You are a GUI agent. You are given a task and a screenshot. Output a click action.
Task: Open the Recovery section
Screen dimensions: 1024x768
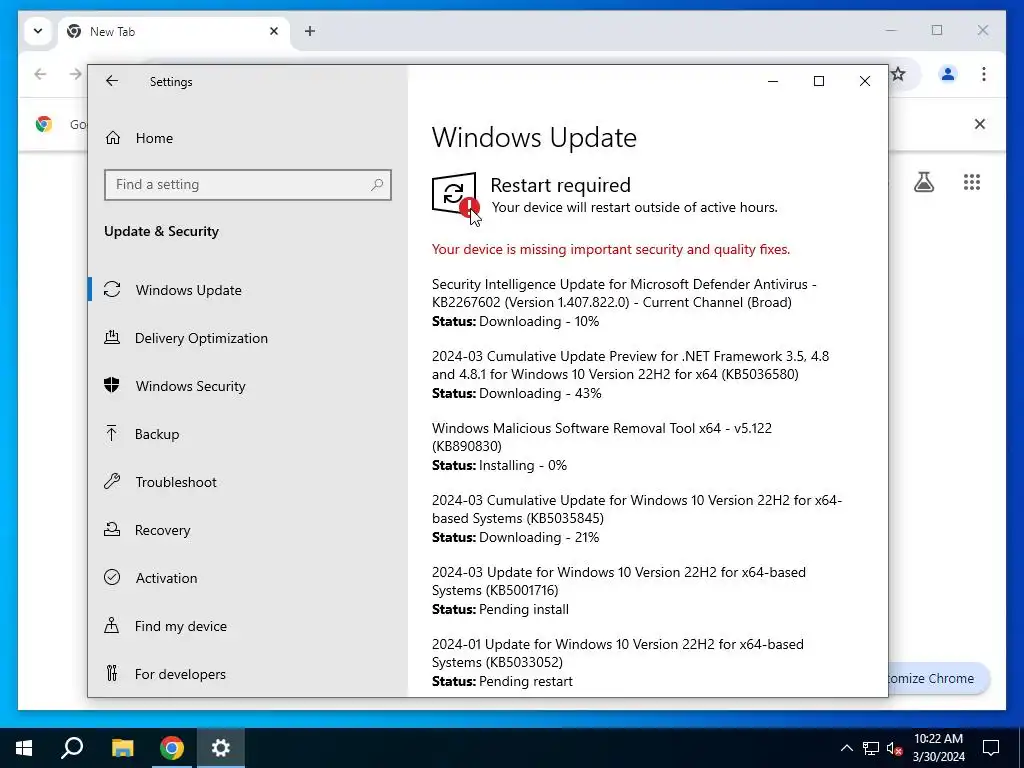[x=163, y=530]
